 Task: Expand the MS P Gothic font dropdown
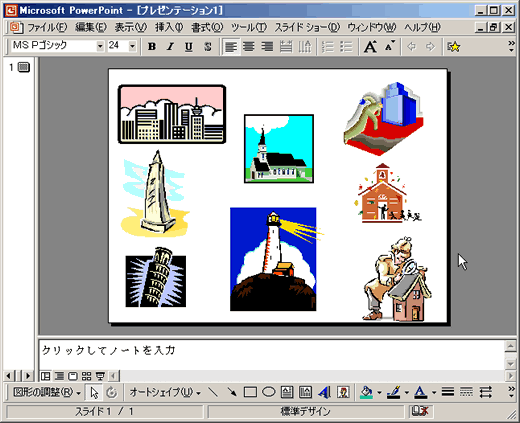point(100,46)
